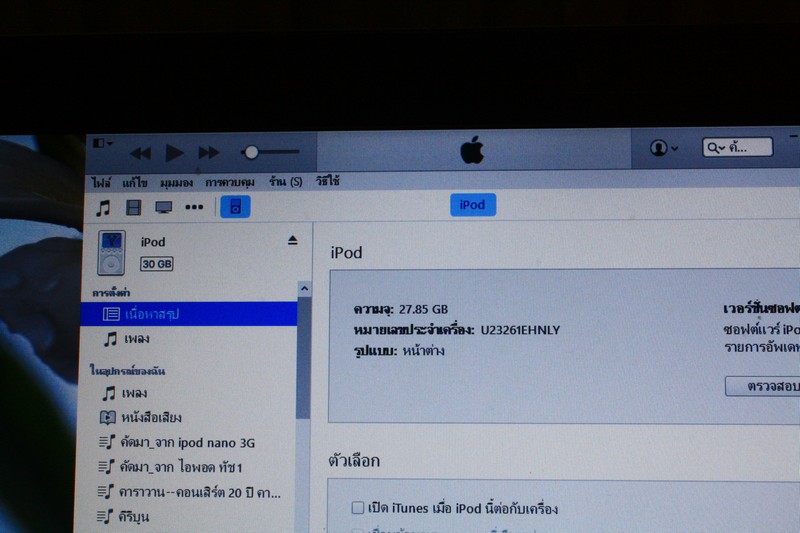Open the วิธีใช้ (Help) menu
800x533 pixels.
(x=327, y=181)
